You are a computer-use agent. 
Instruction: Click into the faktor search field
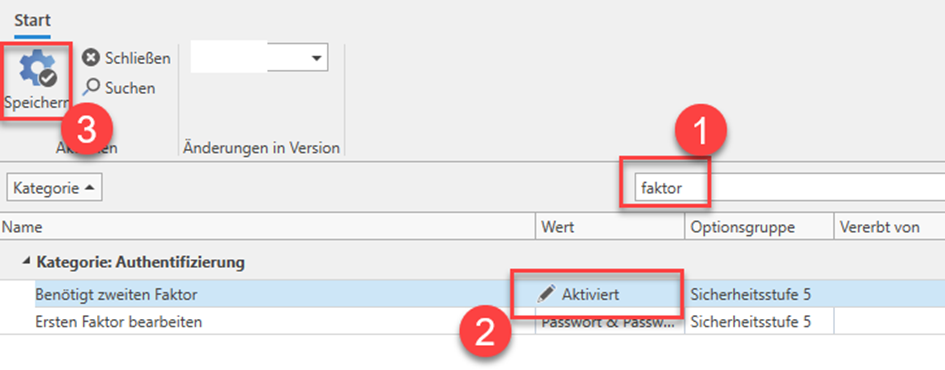pos(781,189)
